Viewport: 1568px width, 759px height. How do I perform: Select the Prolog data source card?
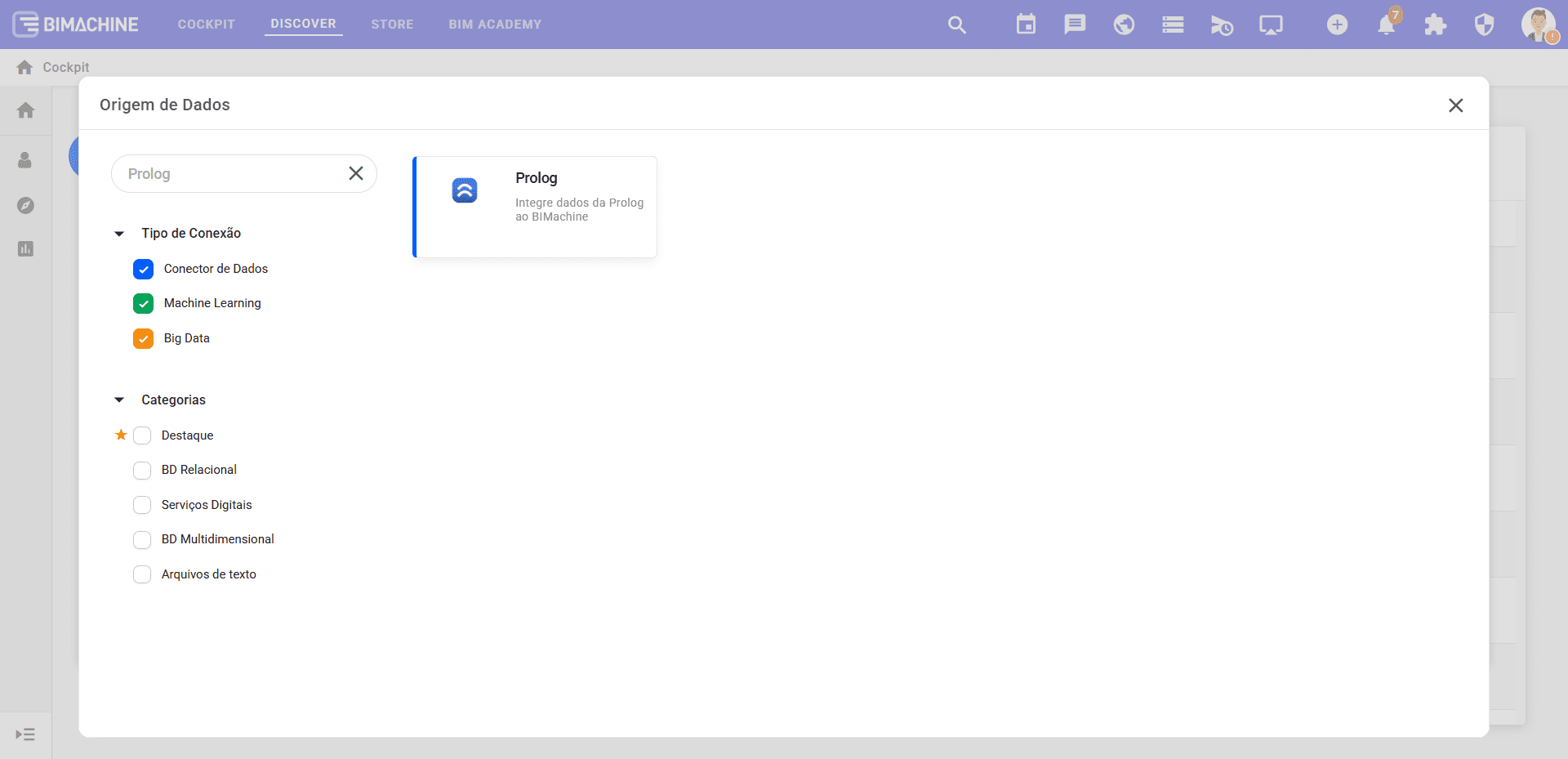[x=536, y=207]
